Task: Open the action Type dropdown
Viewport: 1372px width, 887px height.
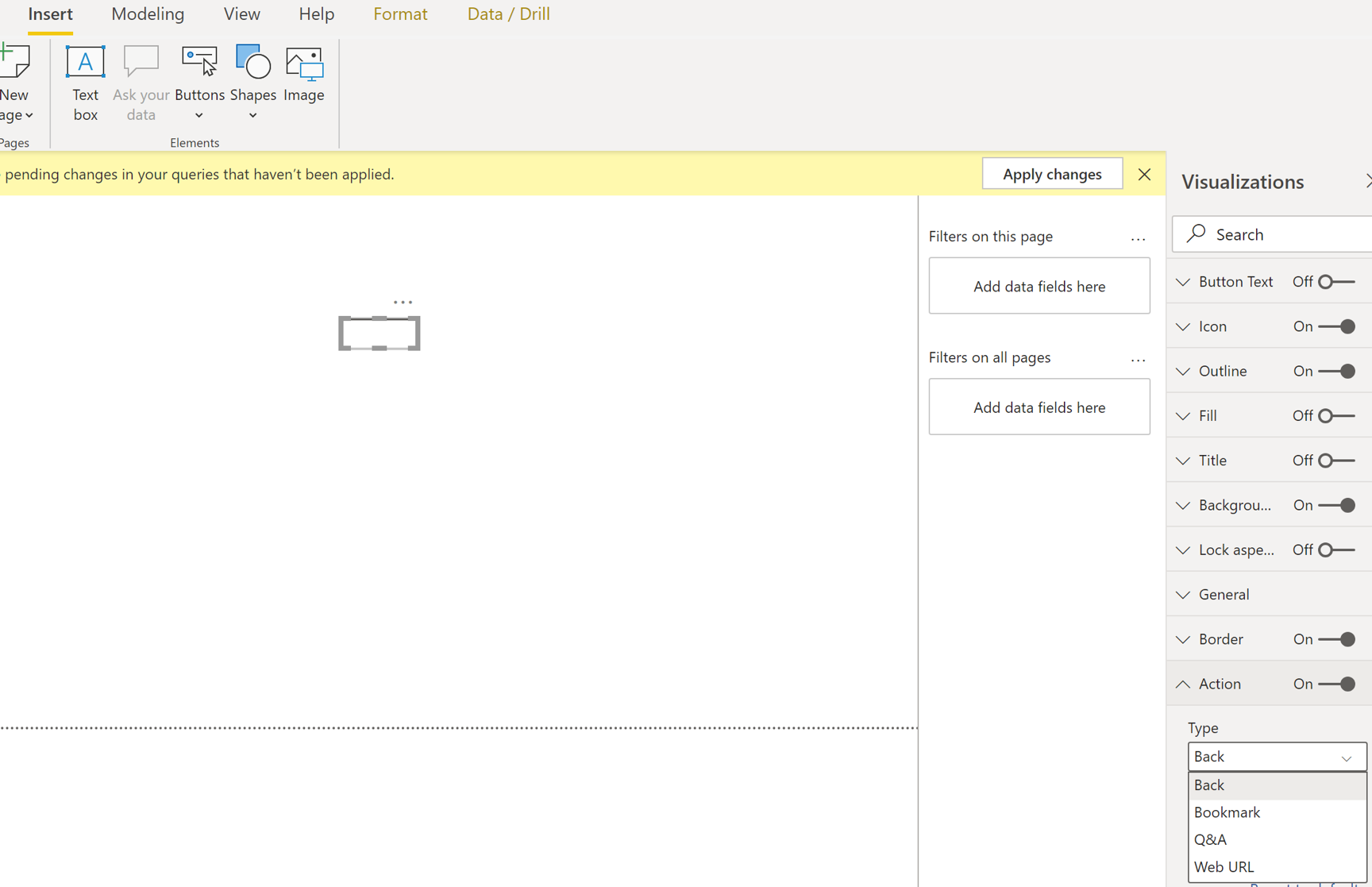Action: coord(1277,757)
